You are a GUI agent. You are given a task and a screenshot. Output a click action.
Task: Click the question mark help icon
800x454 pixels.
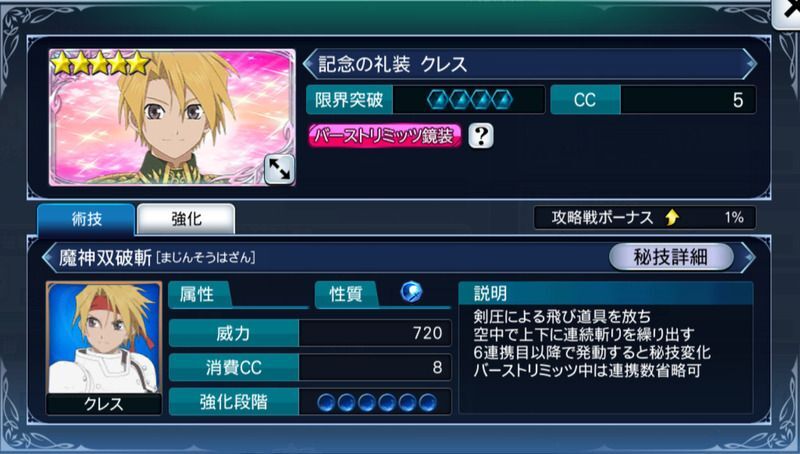tap(481, 136)
